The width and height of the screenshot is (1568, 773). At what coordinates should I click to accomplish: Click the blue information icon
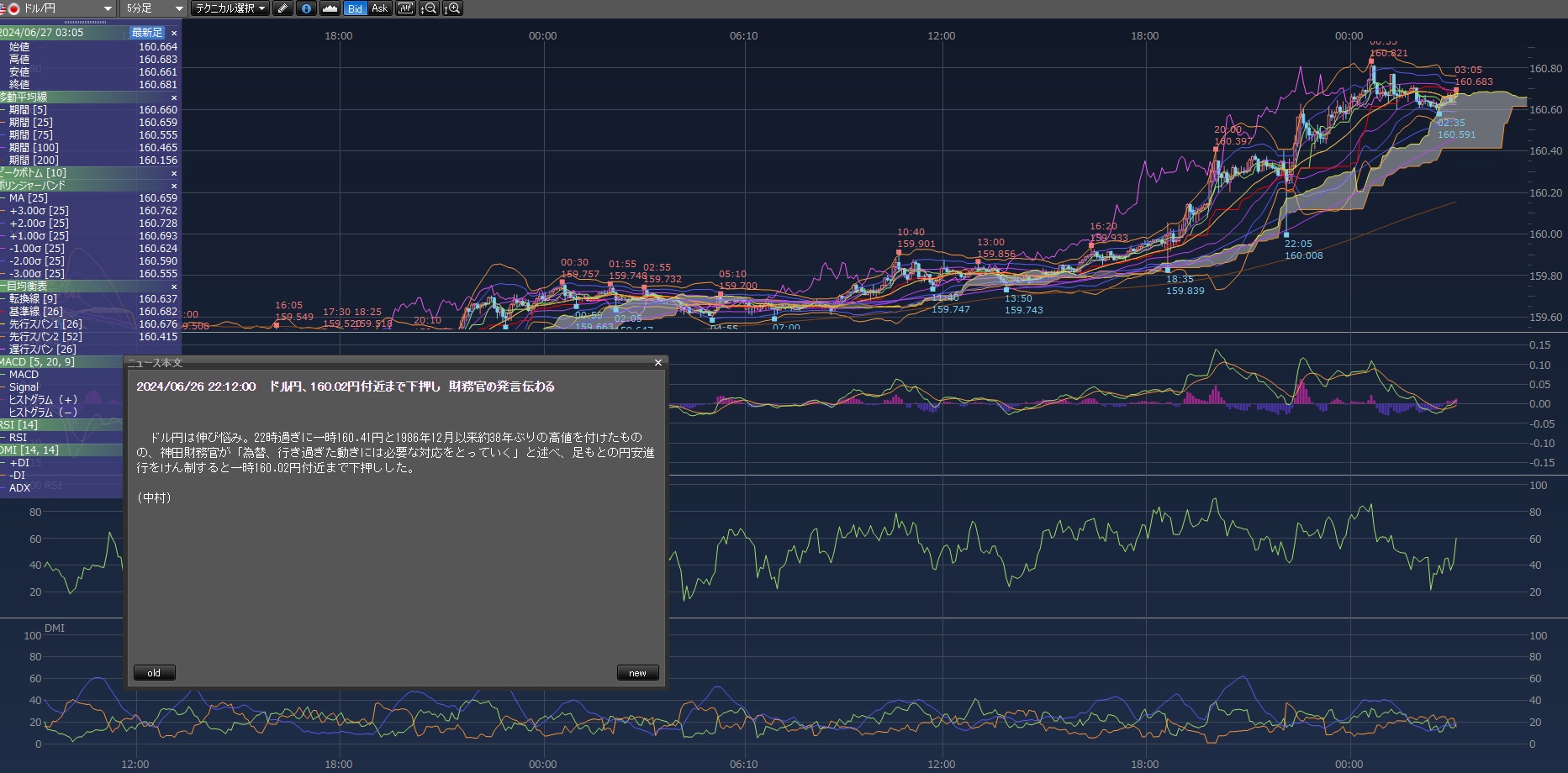click(x=306, y=8)
